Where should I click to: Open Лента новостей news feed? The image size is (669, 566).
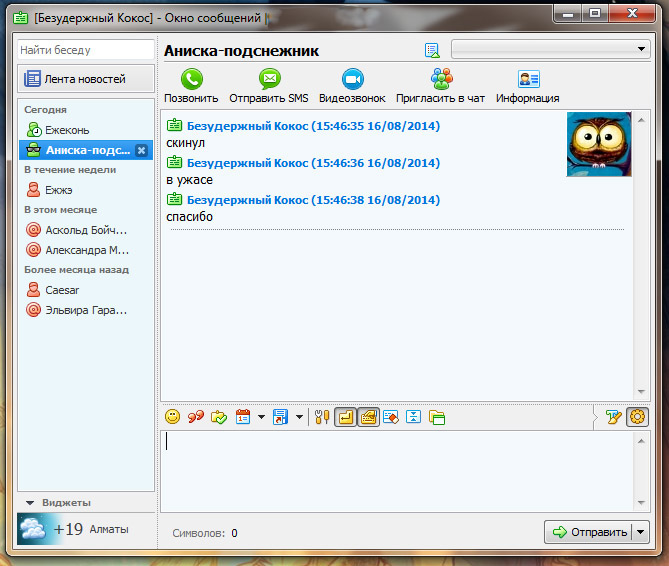86,79
